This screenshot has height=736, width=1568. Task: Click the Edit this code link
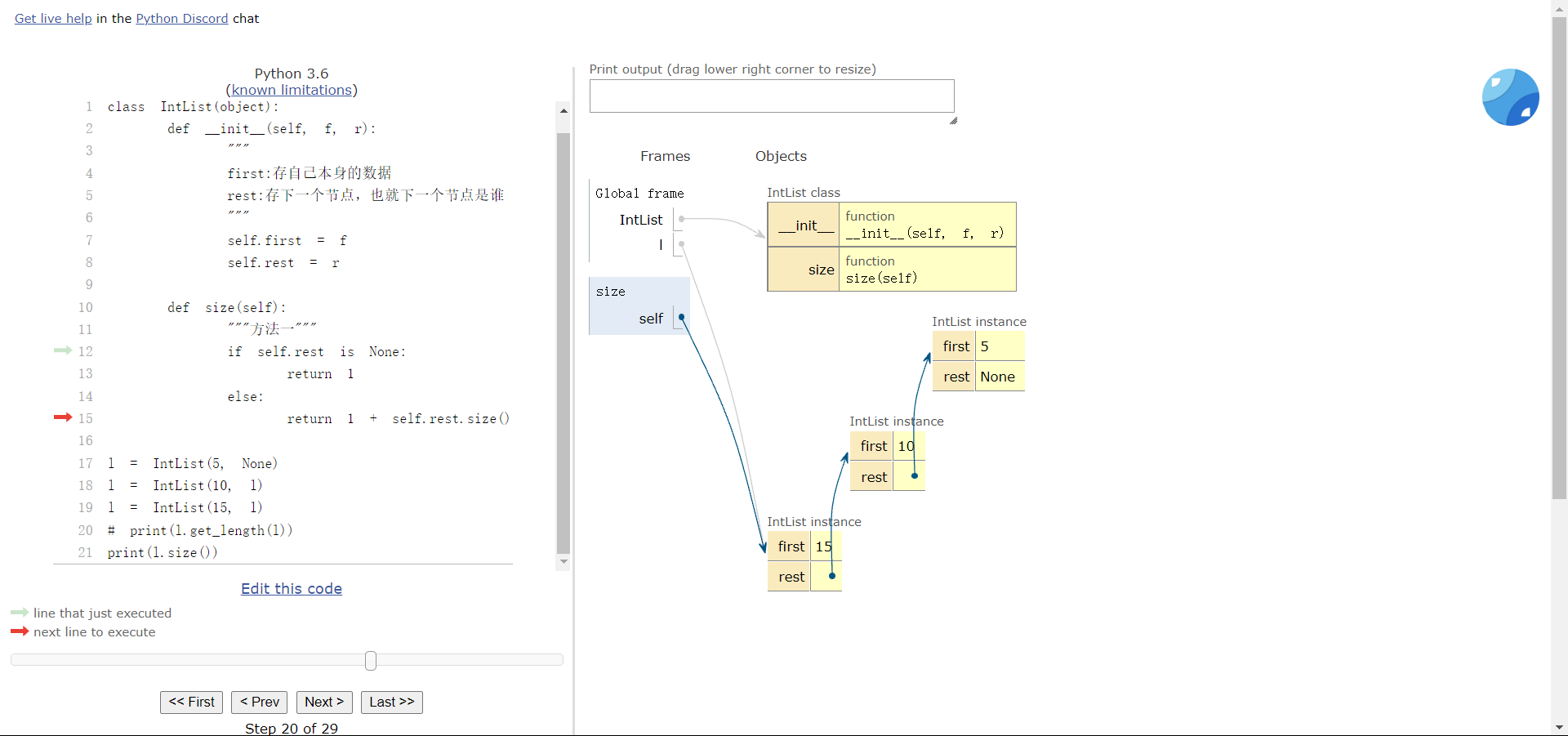pyautogui.click(x=292, y=589)
